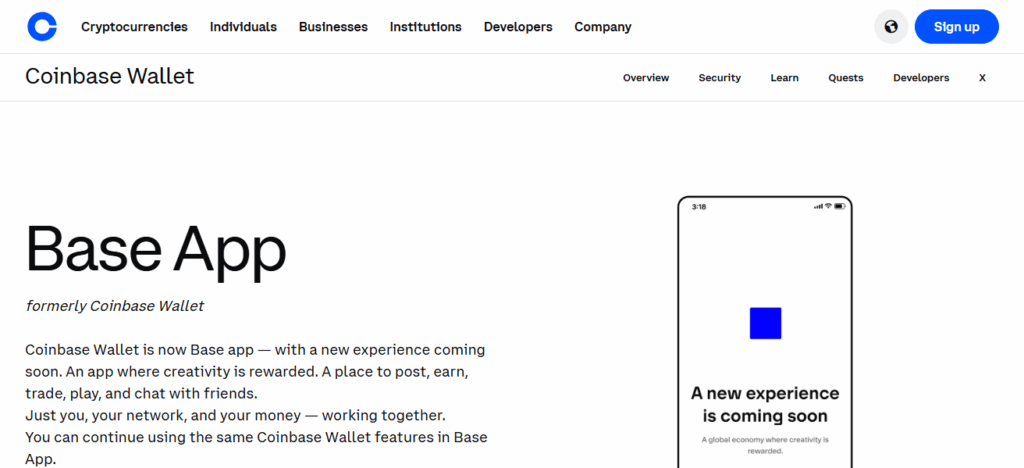1024x468 pixels.
Task: Open the globe language selector
Action: pos(891,27)
